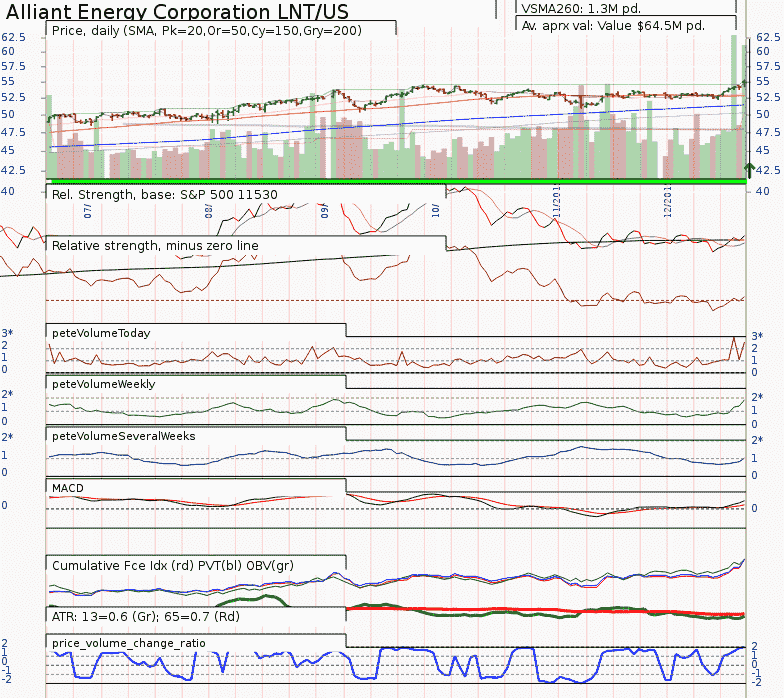The image size is (784, 698).
Task: Click 45 on the right price axis
Action: click(x=763, y=150)
